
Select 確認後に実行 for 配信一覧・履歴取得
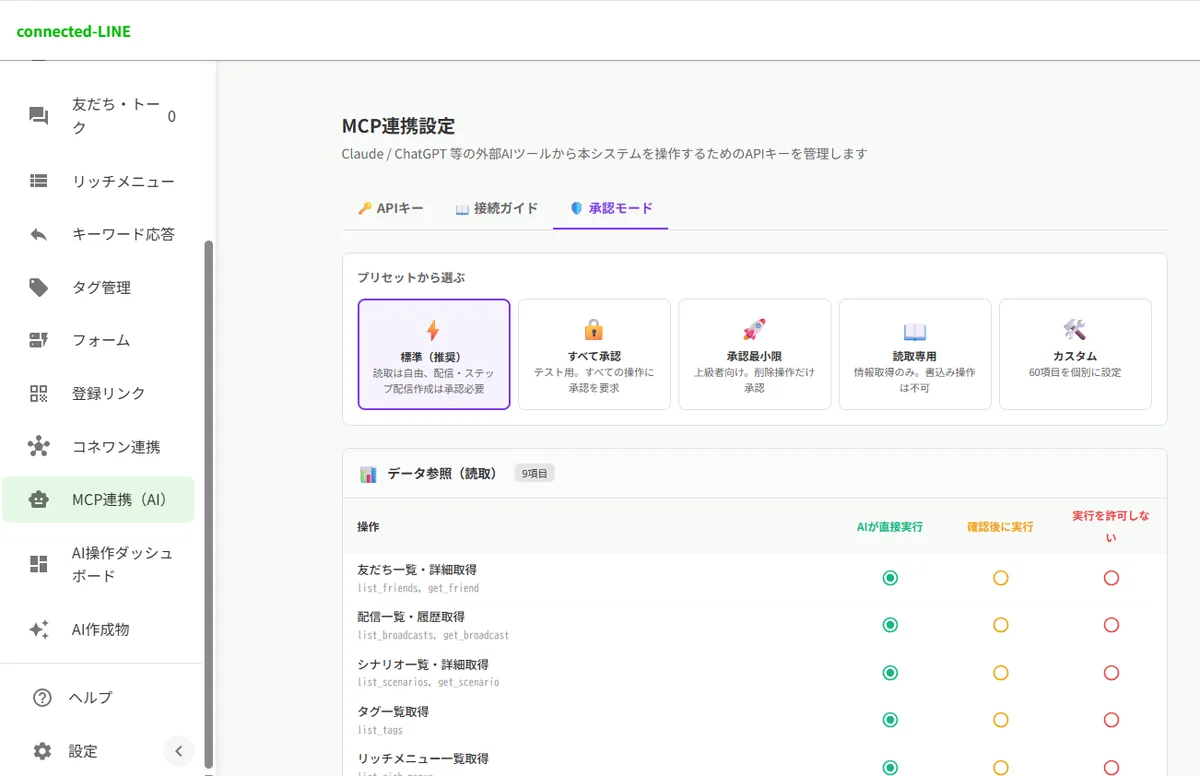pos(1000,625)
